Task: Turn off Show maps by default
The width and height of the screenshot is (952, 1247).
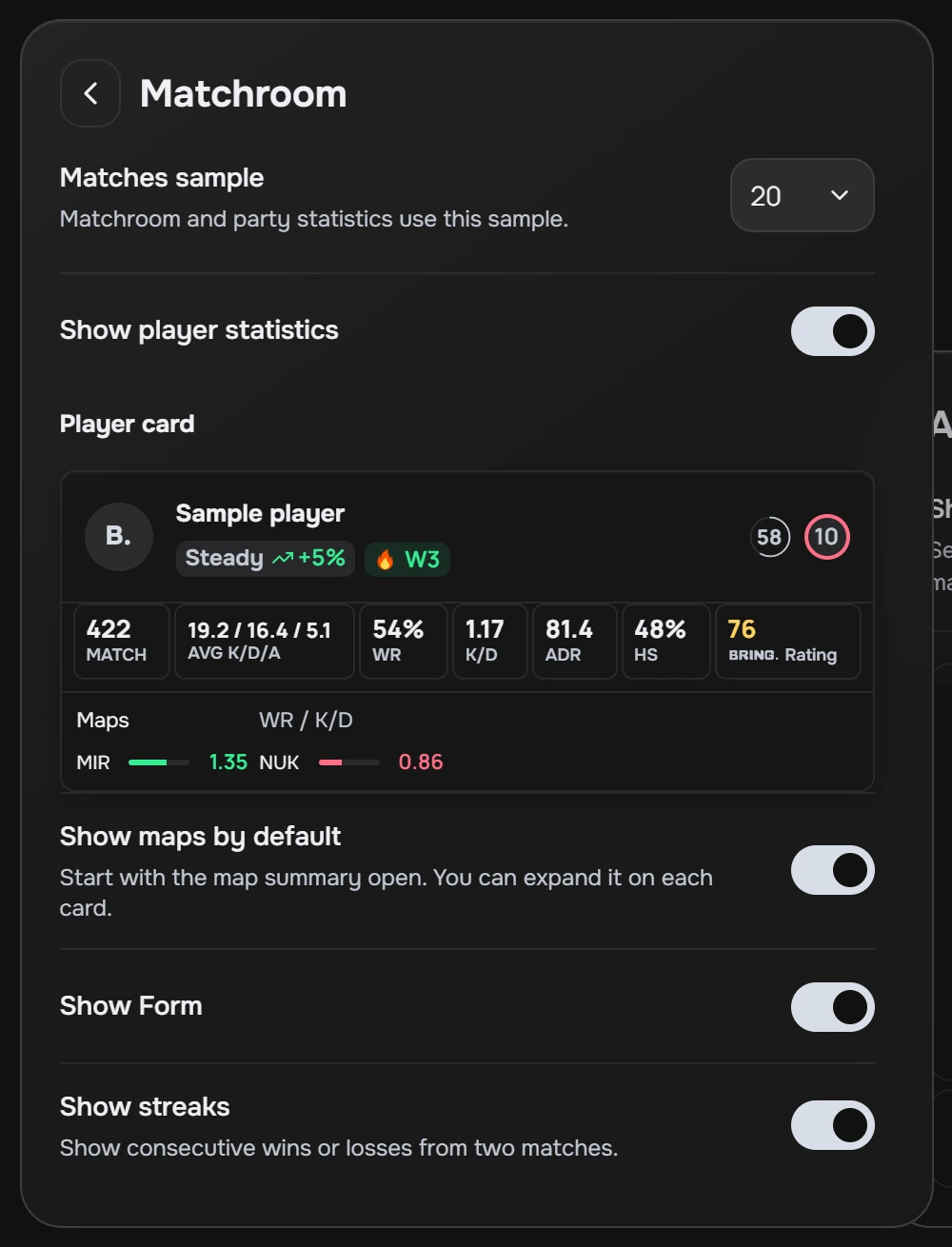Action: (x=833, y=870)
